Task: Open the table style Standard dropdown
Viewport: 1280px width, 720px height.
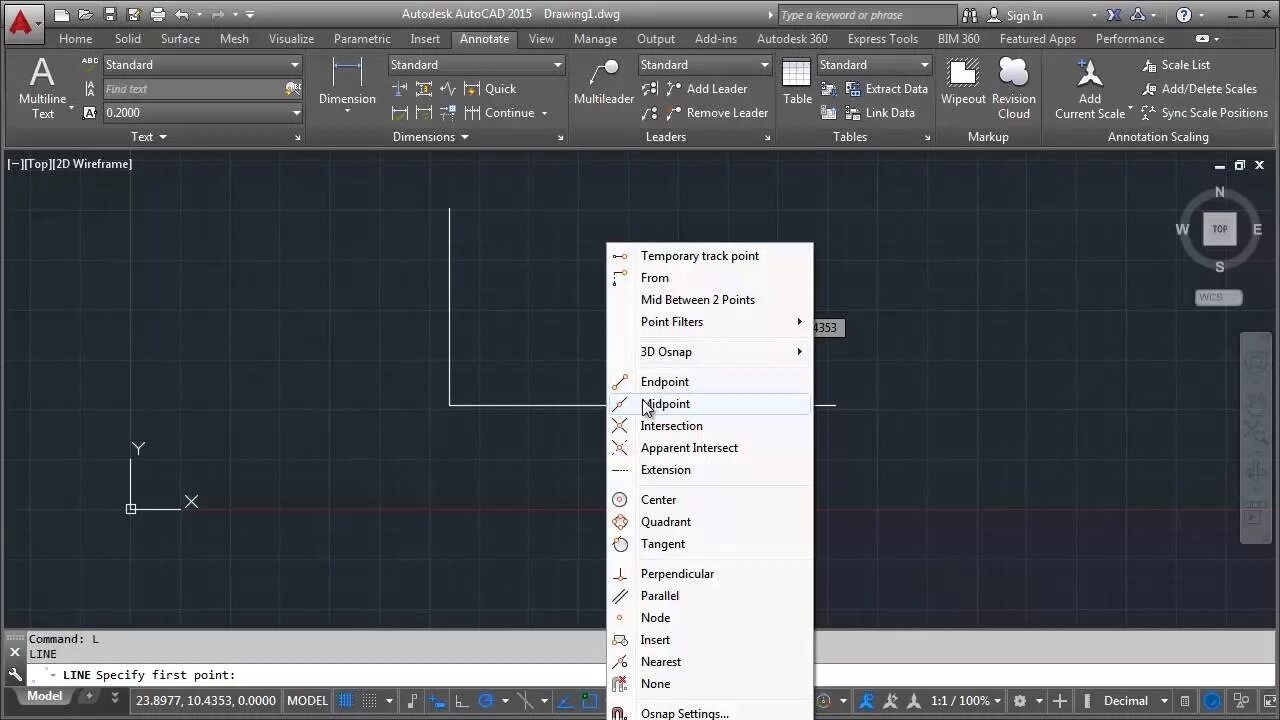Action: tap(875, 65)
